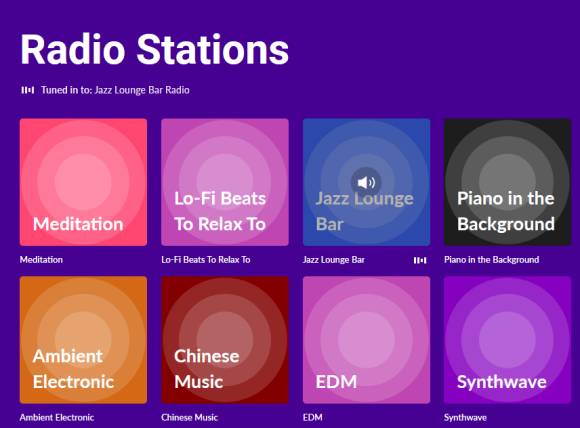Click the speaker icon on Jazz Lounge Bar

coord(366,182)
